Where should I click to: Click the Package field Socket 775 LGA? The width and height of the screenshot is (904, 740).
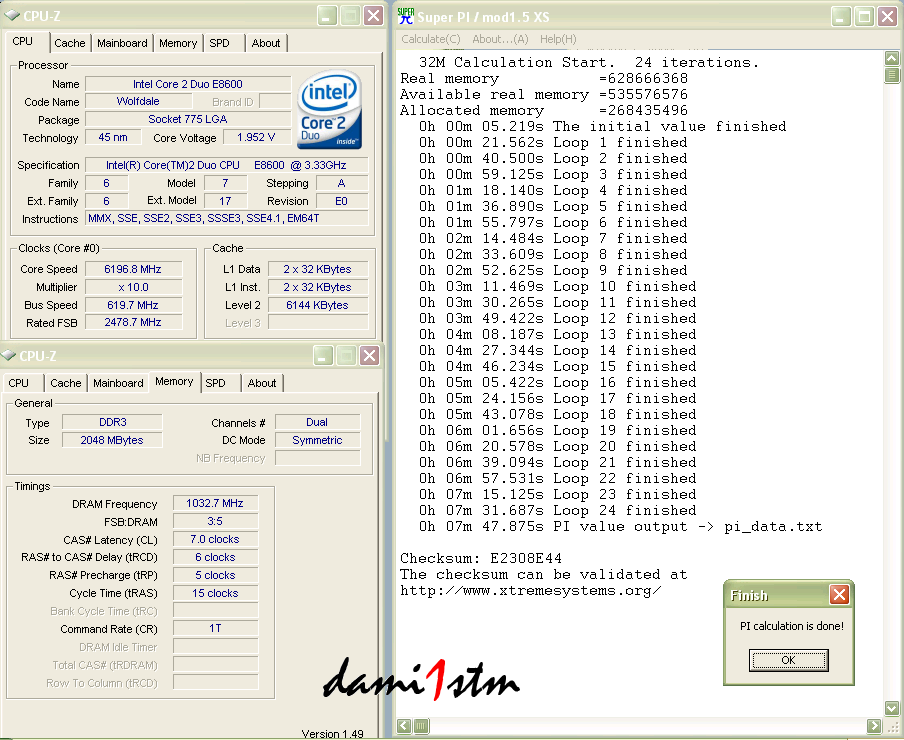pyautogui.click(x=188, y=119)
